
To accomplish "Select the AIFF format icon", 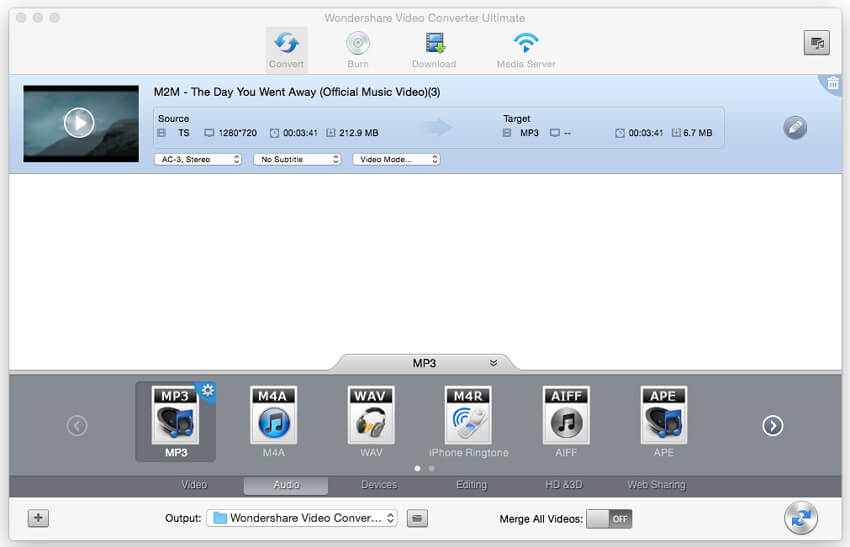I will coord(566,422).
